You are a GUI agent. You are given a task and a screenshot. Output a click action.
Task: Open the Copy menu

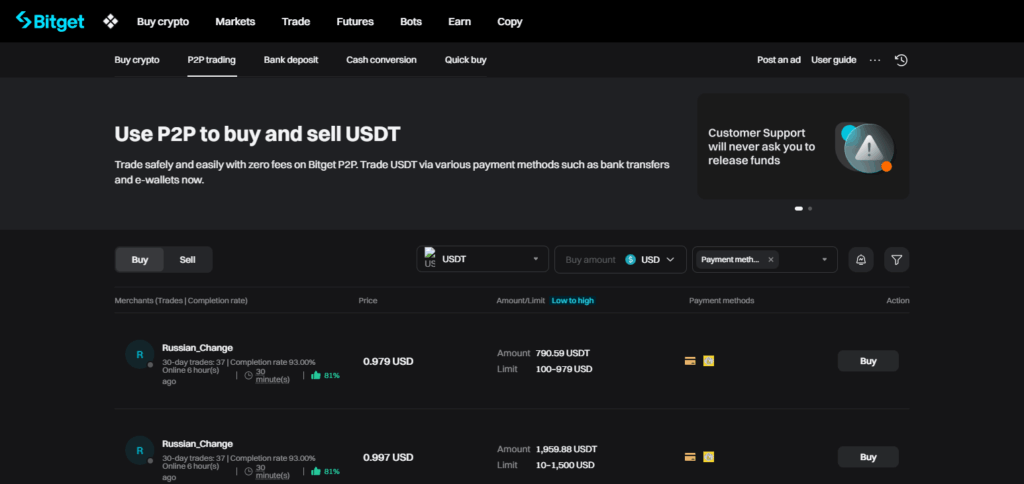coord(509,22)
